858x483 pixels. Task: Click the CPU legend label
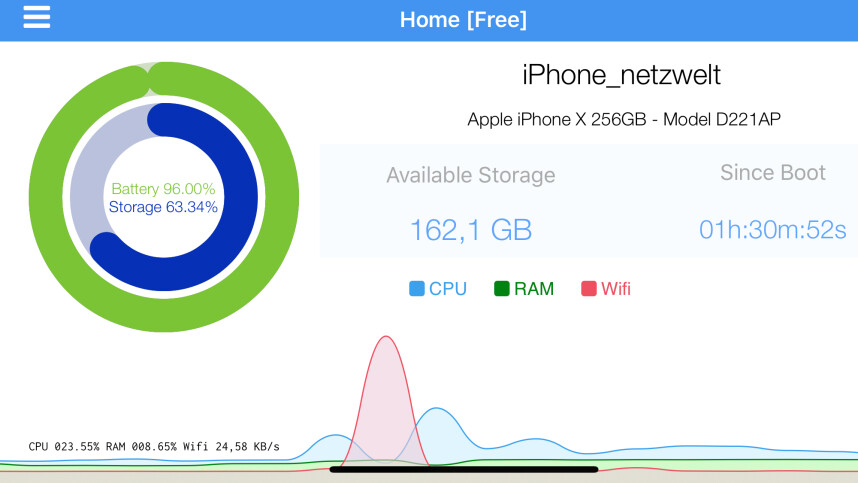tap(448, 289)
